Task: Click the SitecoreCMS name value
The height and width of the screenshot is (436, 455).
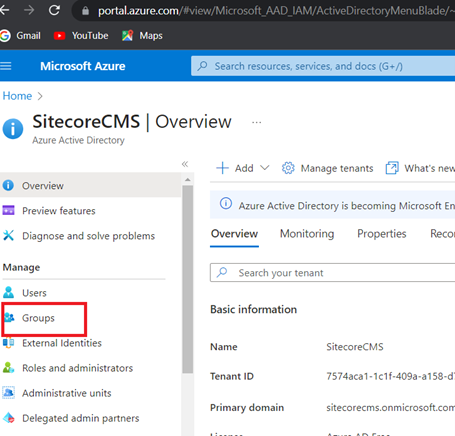Action: coord(355,347)
